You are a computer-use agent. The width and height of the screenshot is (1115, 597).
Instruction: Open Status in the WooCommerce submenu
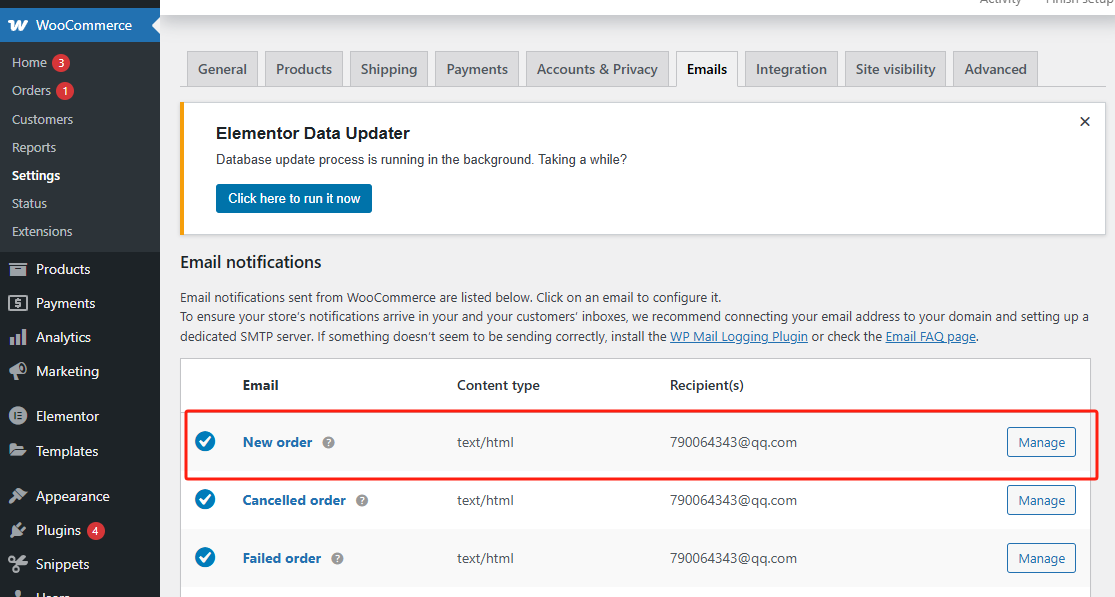pyautogui.click(x=29, y=204)
